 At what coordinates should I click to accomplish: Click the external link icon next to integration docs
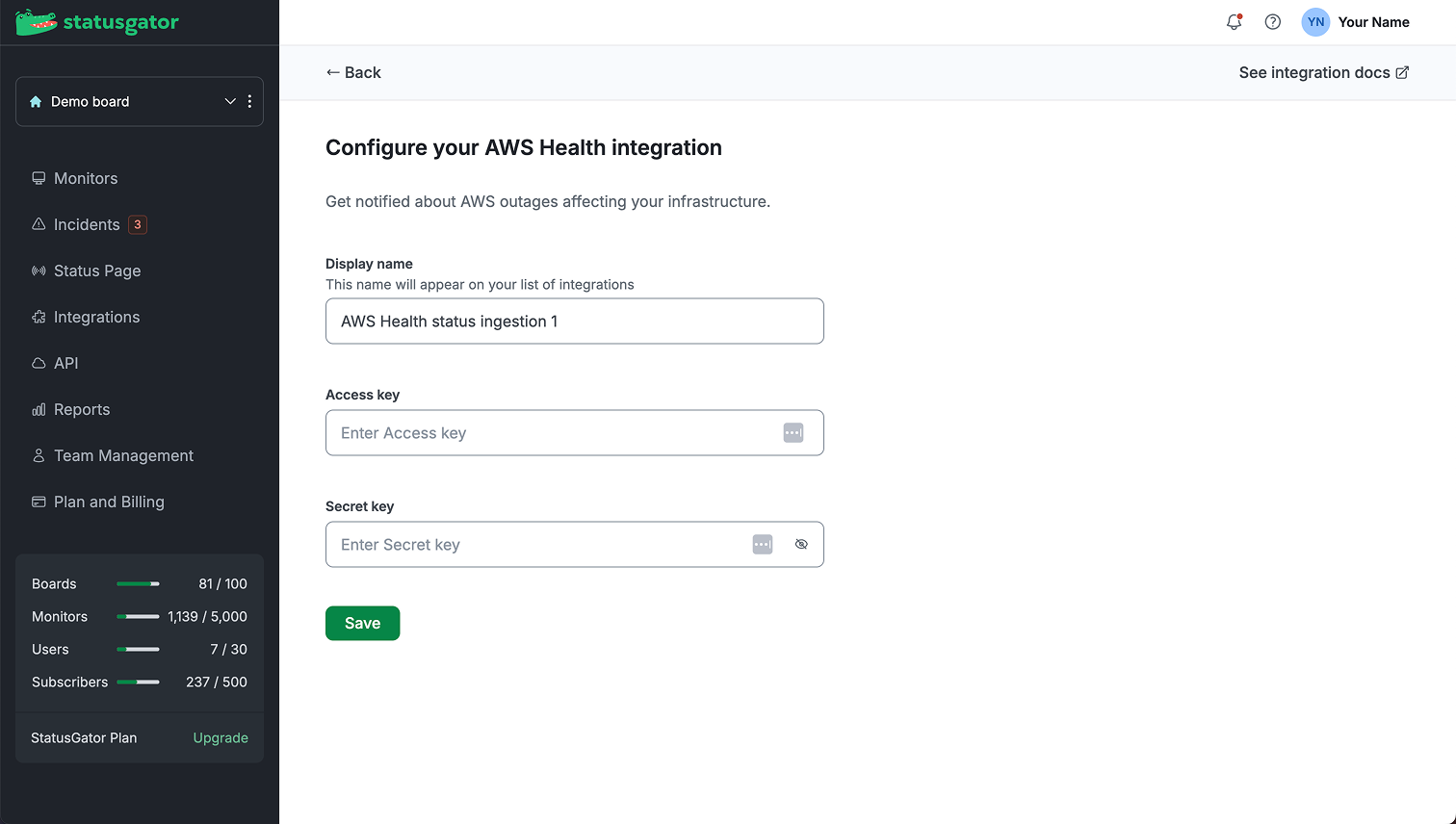point(1403,72)
